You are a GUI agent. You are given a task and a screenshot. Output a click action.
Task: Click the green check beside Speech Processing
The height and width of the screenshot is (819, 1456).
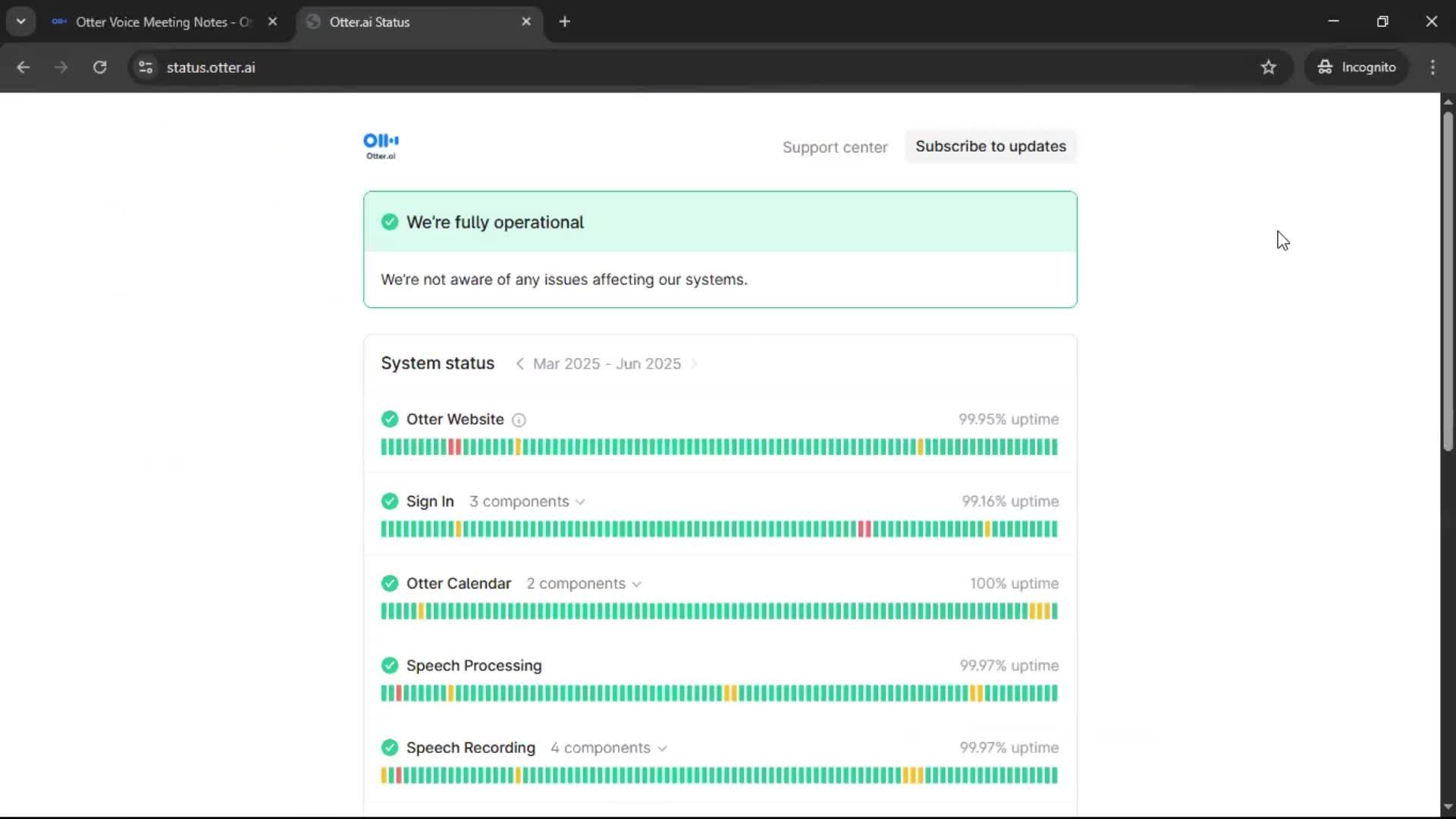(390, 666)
